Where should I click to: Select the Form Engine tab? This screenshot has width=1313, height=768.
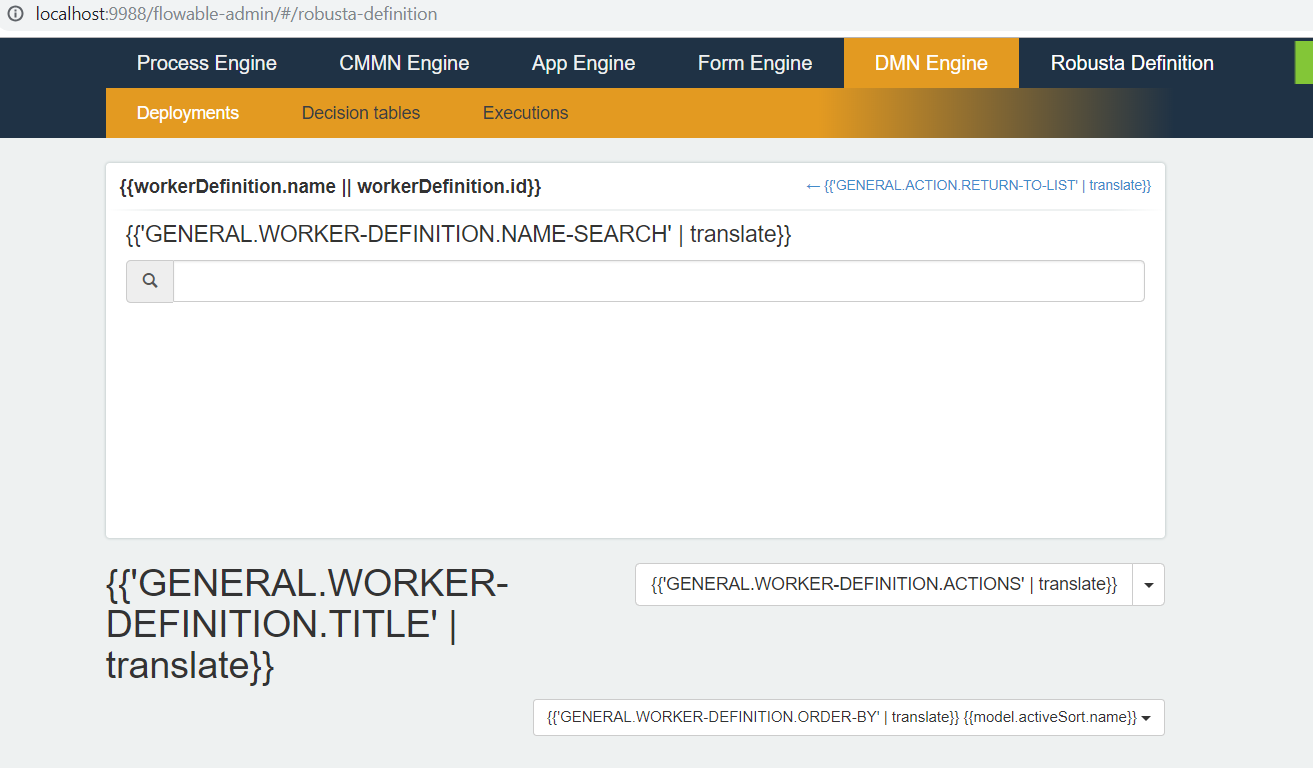point(755,63)
